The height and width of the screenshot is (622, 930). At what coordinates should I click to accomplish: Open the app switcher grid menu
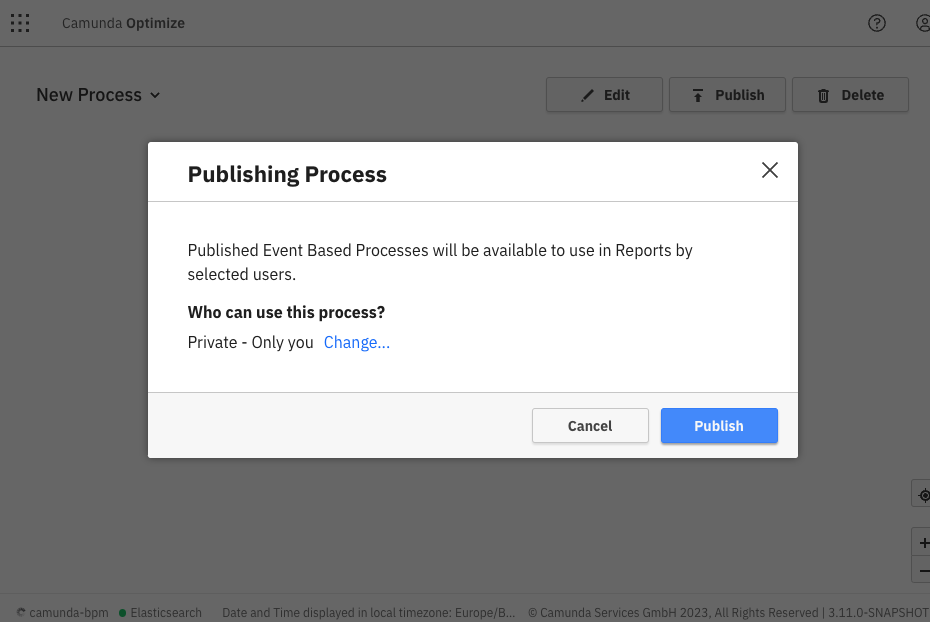pos(20,23)
